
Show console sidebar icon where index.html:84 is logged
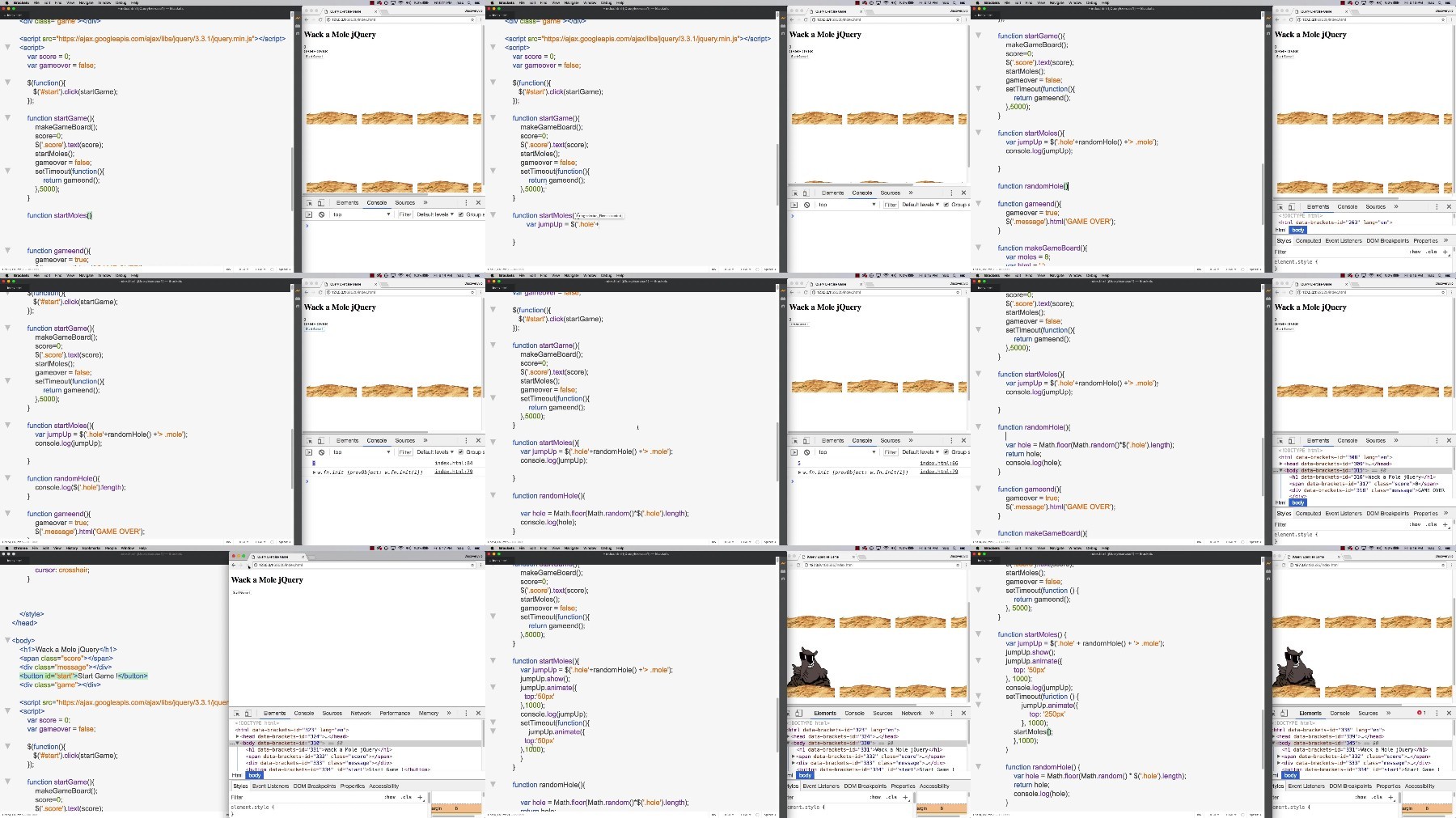[x=309, y=452]
